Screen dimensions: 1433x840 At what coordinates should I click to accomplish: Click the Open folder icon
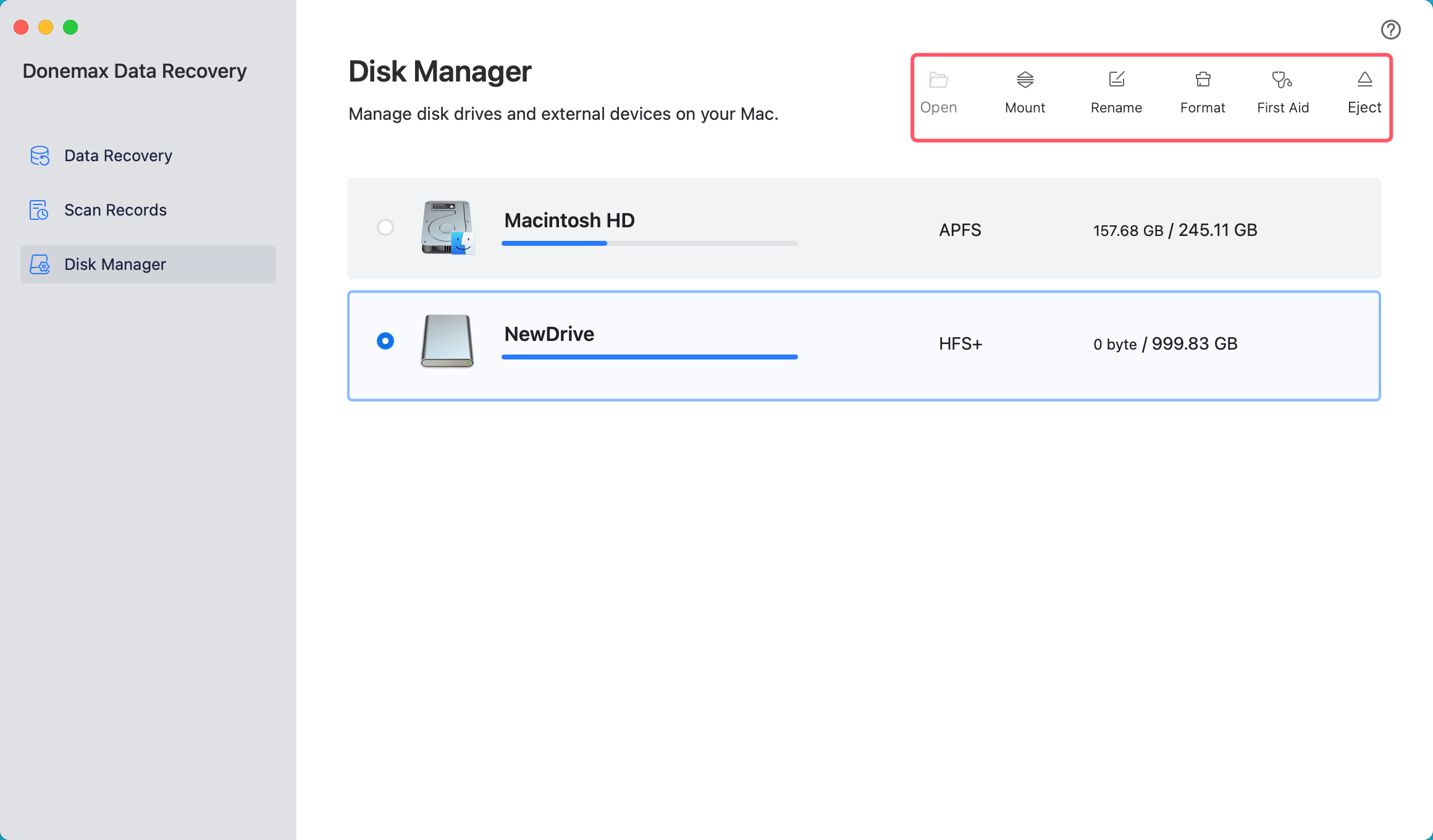click(938, 79)
